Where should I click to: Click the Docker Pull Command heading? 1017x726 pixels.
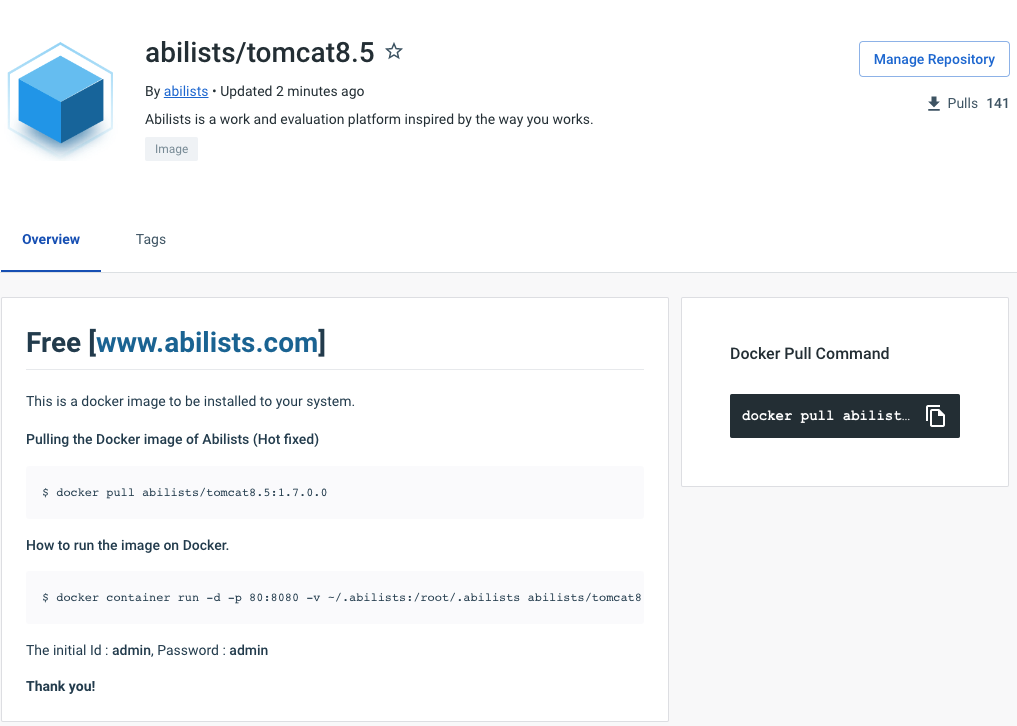click(x=809, y=354)
